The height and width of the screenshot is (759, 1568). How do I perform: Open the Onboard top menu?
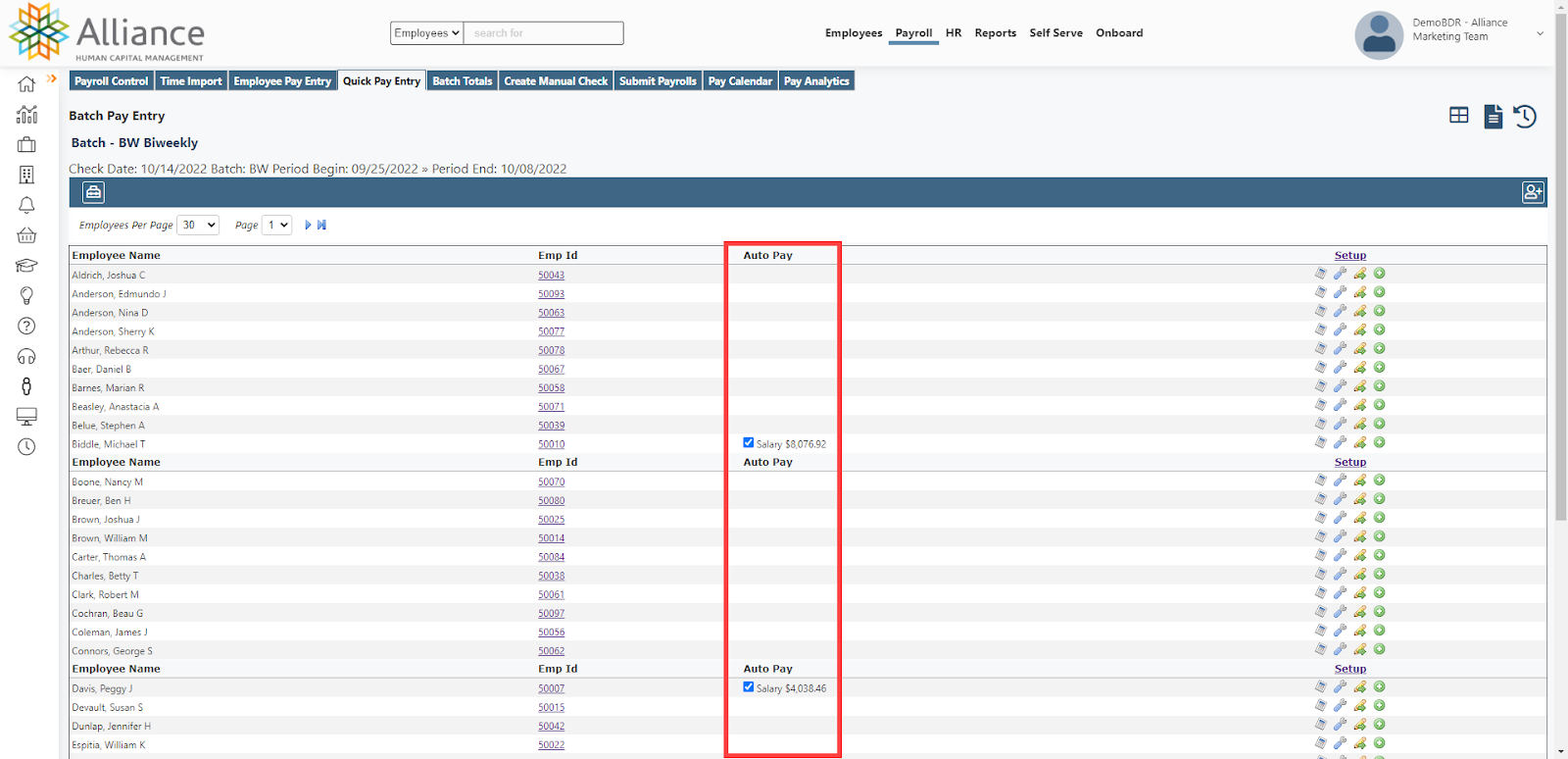[1119, 33]
